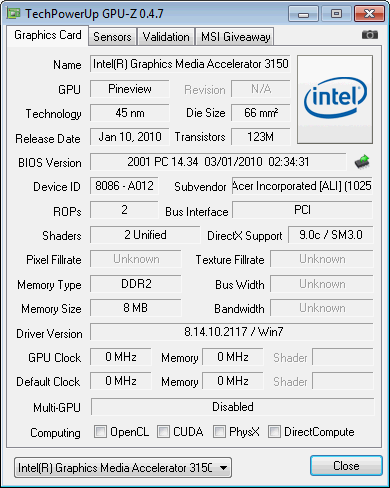390x488 pixels.
Task: Click the Memory Type field DDR2
Action: [x=136, y=284]
